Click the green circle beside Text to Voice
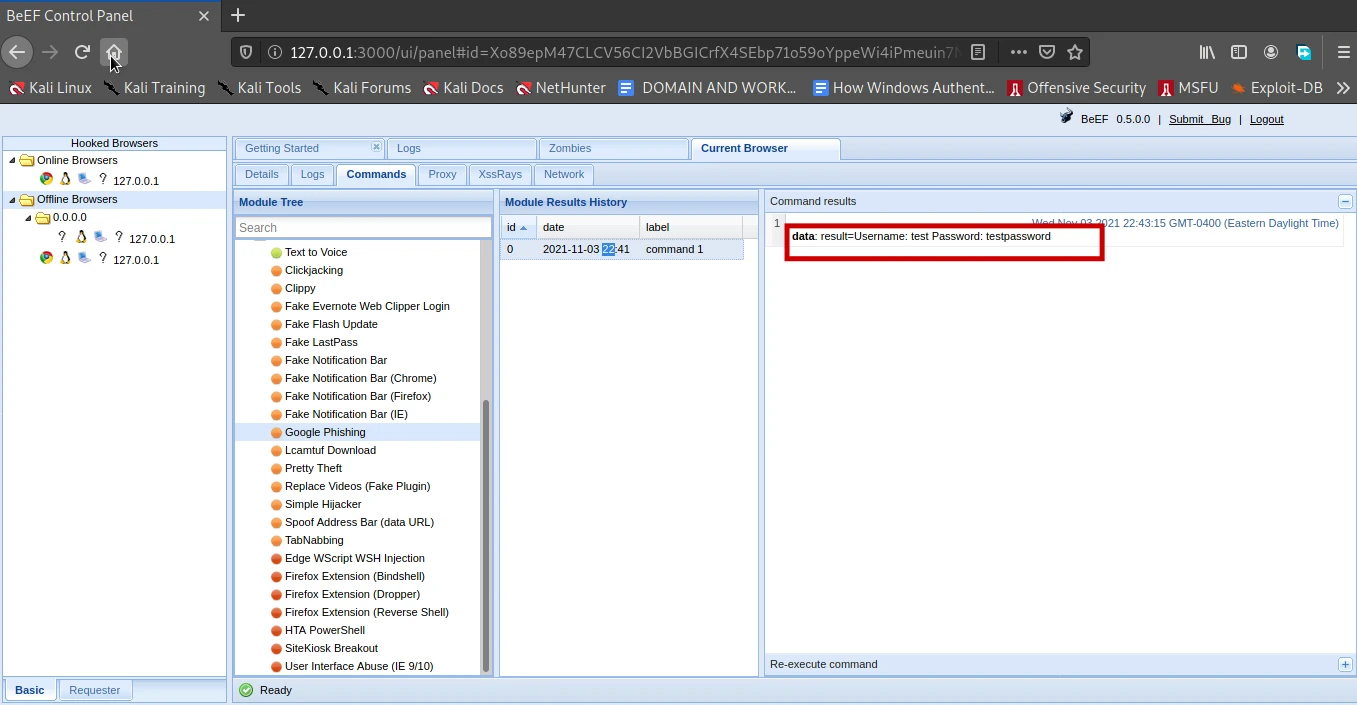The image size is (1357, 705). coord(275,252)
